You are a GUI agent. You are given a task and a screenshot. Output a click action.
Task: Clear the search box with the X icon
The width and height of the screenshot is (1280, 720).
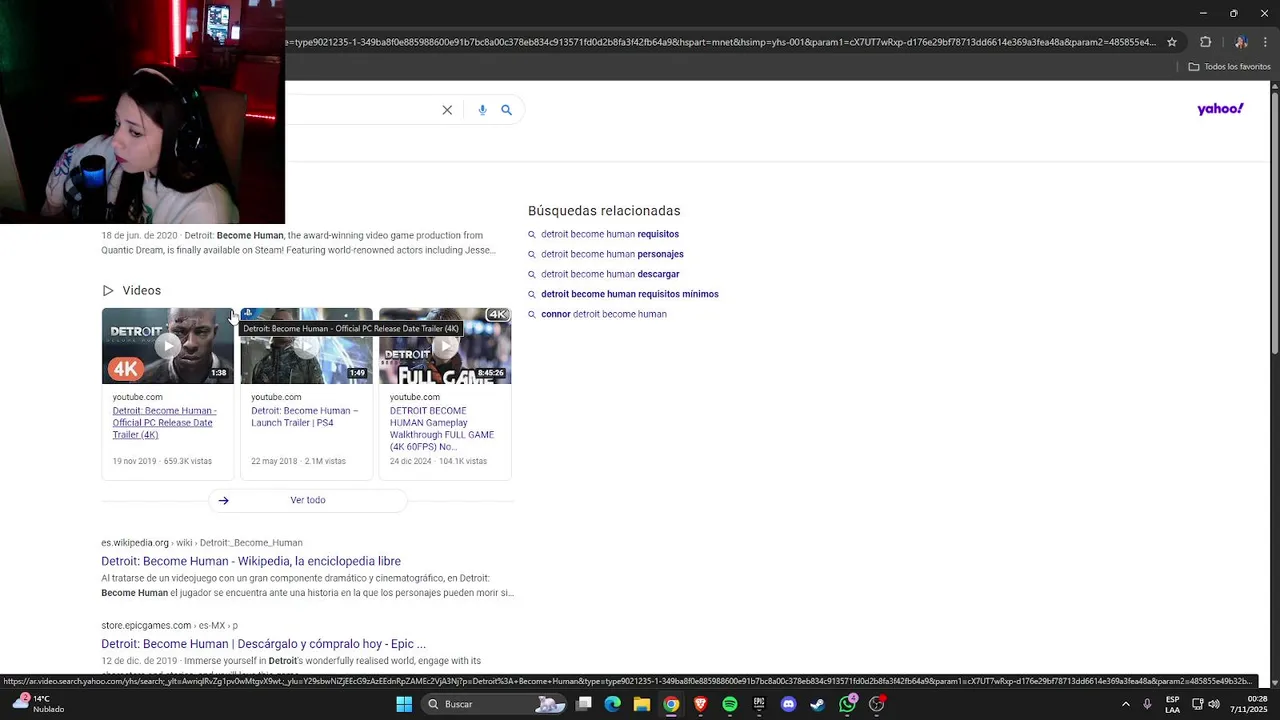(447, 110)
